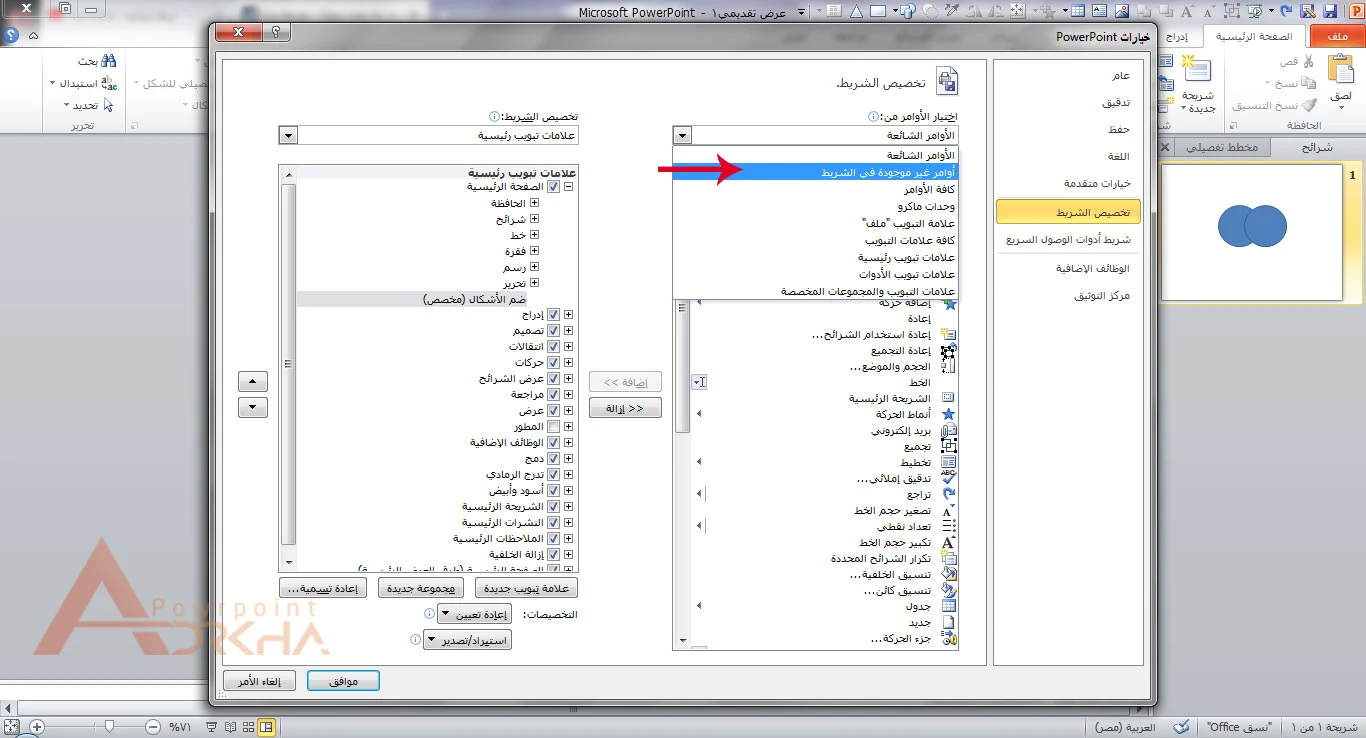1366x738 pixels.
Task: Select علامات تبويب الأدوات from dropdown list
Action: 816,274
